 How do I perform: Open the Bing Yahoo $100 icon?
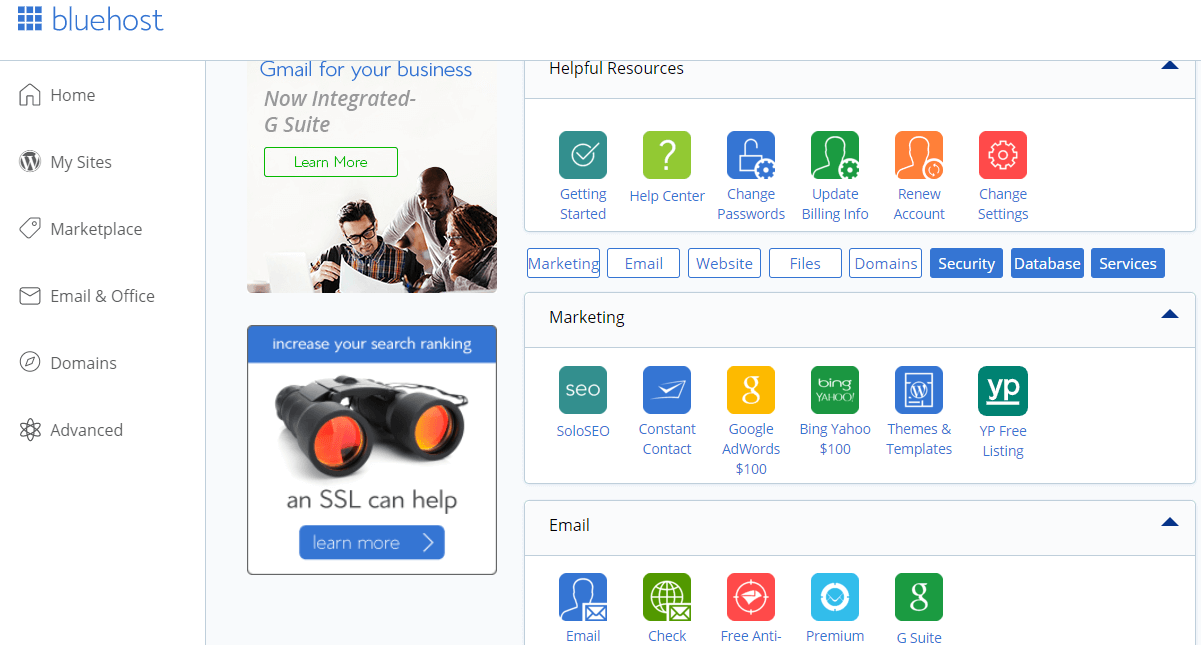point(835,390)
